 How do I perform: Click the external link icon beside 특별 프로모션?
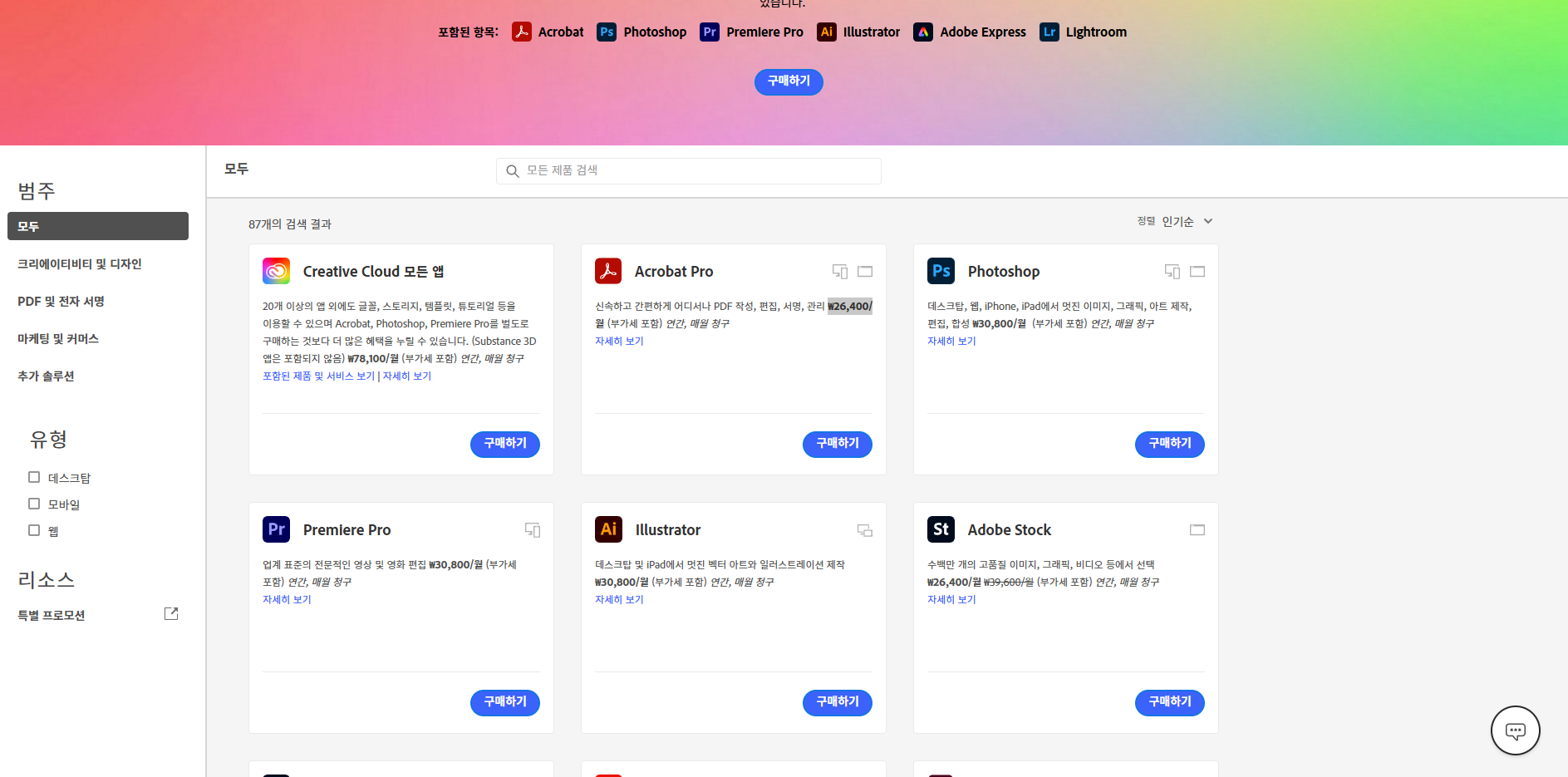click(x=171, y=614)
